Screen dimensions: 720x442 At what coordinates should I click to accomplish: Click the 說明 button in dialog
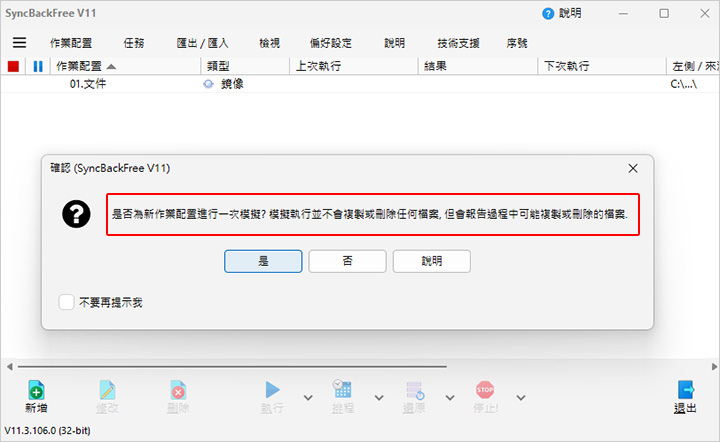[432, 261]
